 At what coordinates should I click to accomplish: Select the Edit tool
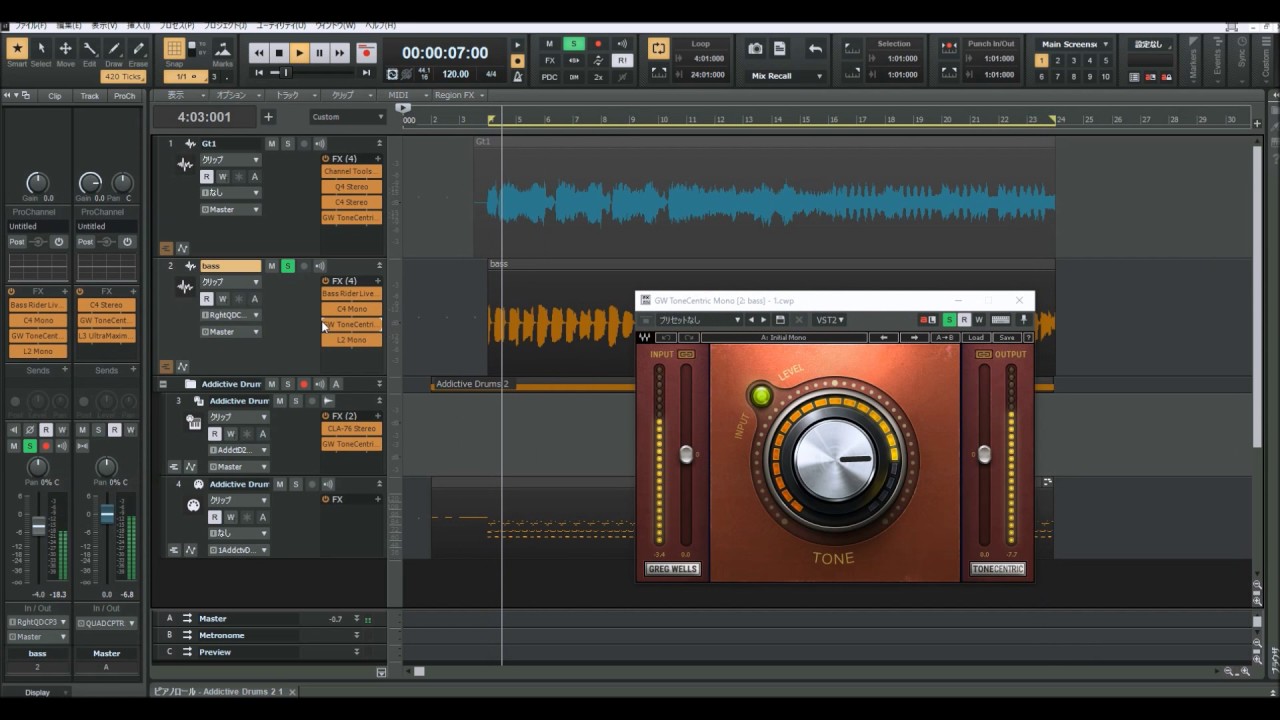pyautogui.click(x=90, y=49)
